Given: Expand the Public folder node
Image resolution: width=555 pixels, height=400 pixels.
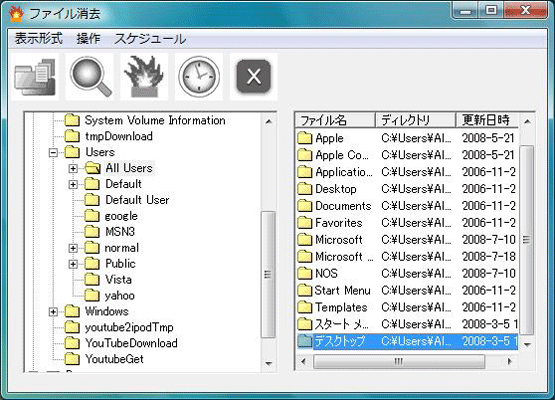Looking at the screenshot, I should tap(73, 264).
